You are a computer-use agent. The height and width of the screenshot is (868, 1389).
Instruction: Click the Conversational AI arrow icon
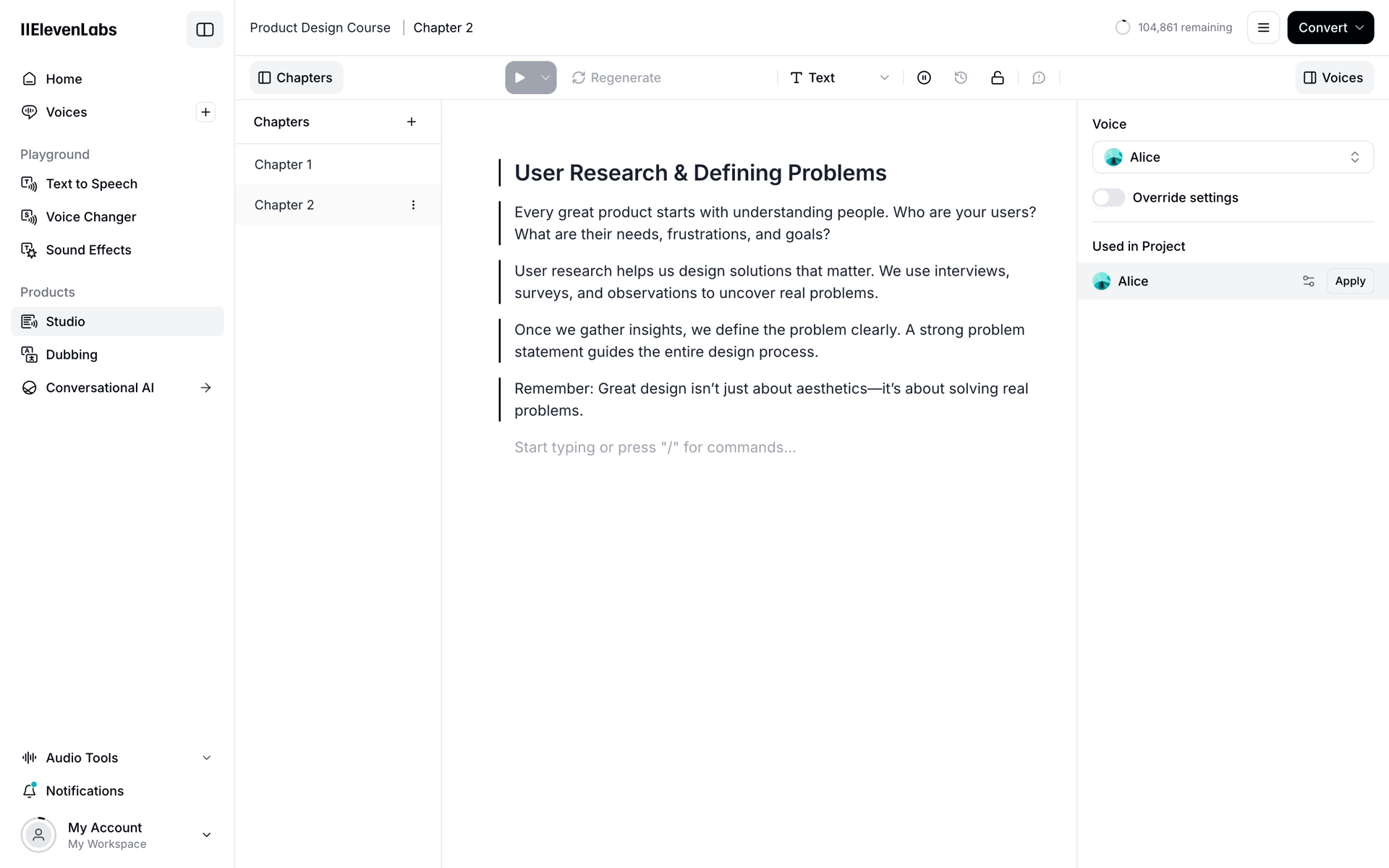pos(205,388)
